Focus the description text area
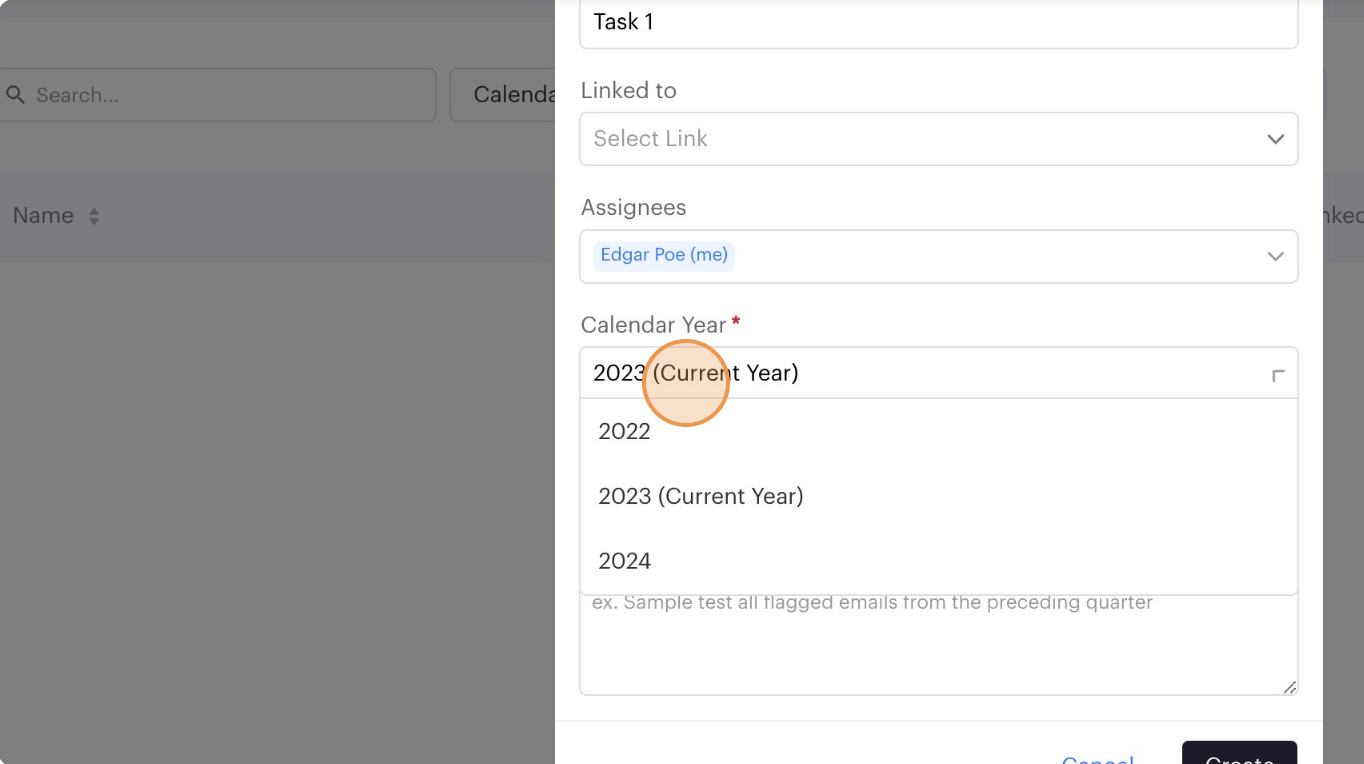 pyautogui.click(x=938, y=650)
